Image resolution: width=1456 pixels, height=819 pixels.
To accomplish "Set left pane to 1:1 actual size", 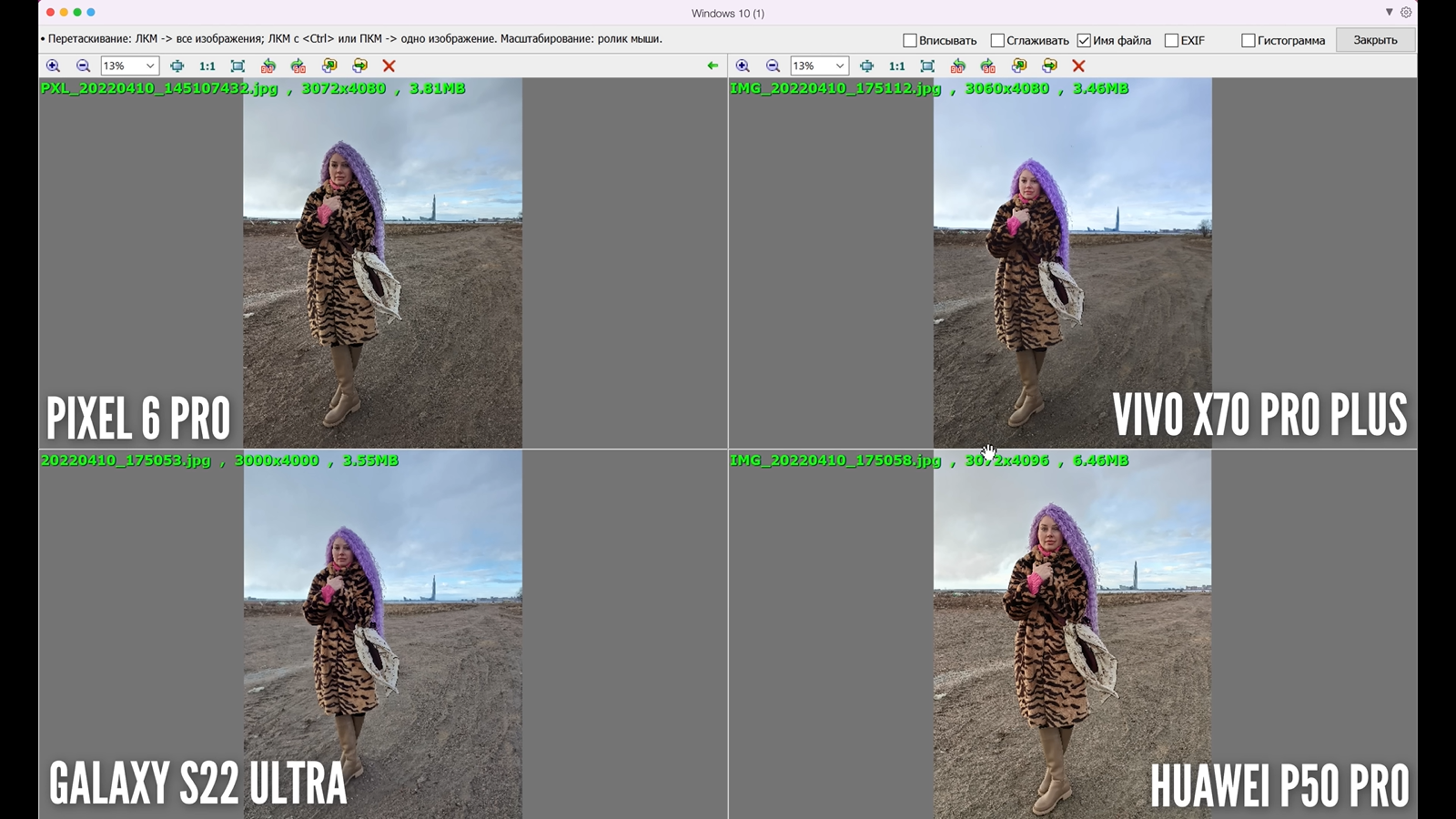I will [x=207, y=66].
